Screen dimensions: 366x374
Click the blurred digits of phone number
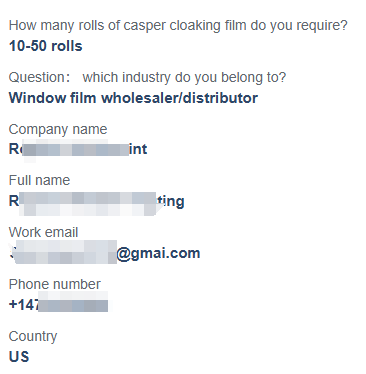pos(73,302)
